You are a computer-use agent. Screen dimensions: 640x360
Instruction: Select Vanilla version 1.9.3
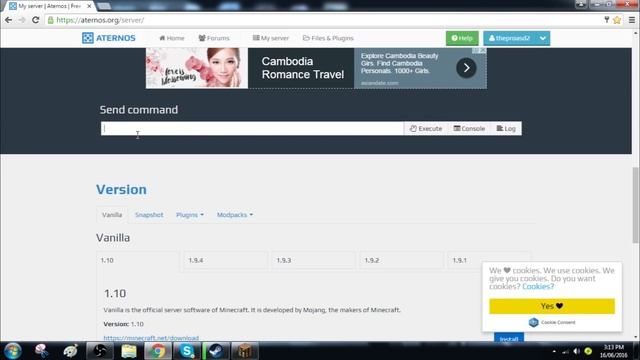click(x=313, y=260)
